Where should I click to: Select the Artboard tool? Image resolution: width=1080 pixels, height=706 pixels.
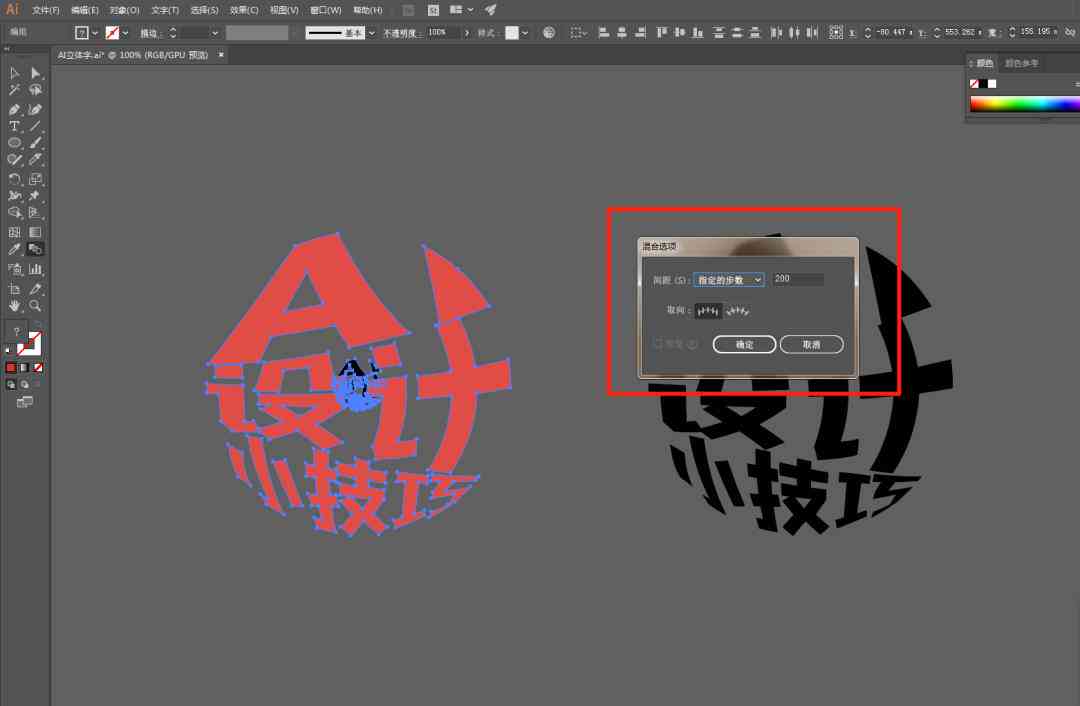coord(14,289)
